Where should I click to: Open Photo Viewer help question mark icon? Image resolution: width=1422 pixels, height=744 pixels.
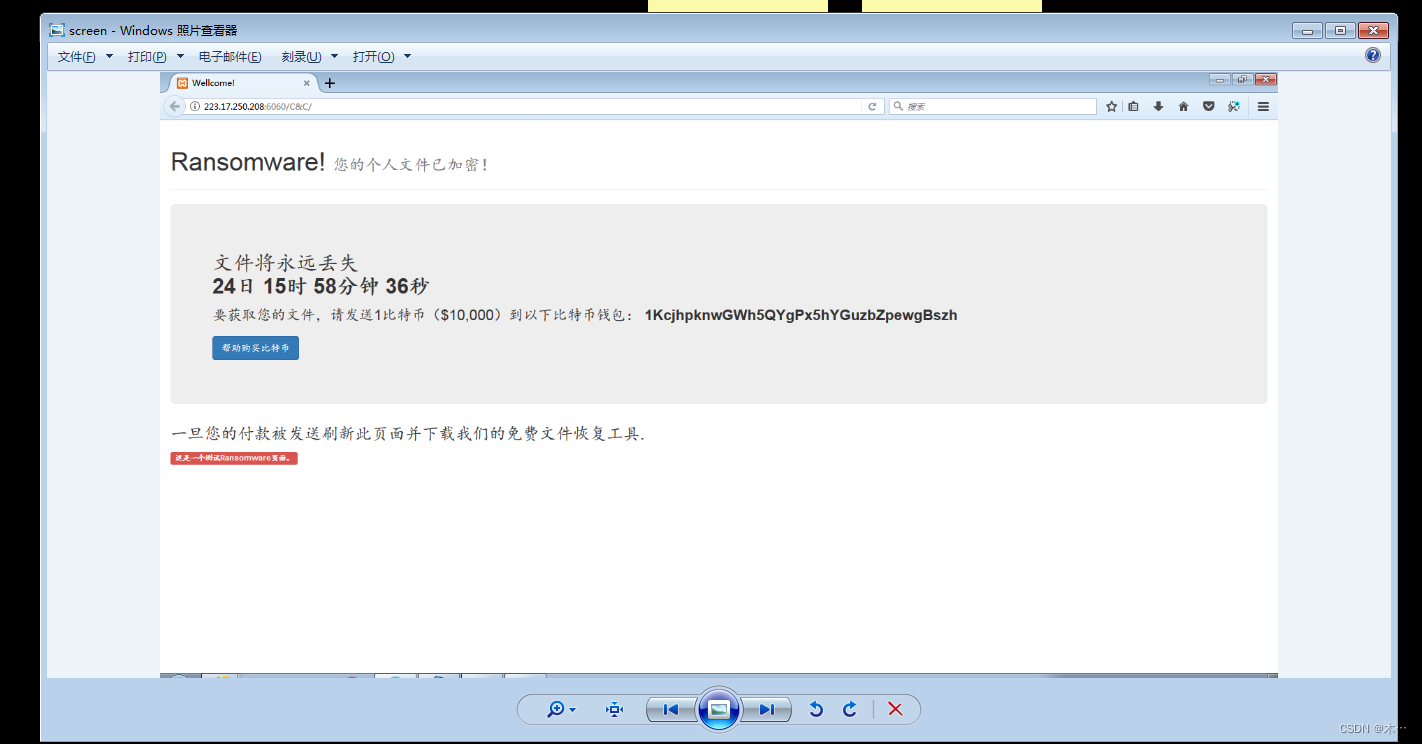pyautogui.click(x=1373, y=56)
